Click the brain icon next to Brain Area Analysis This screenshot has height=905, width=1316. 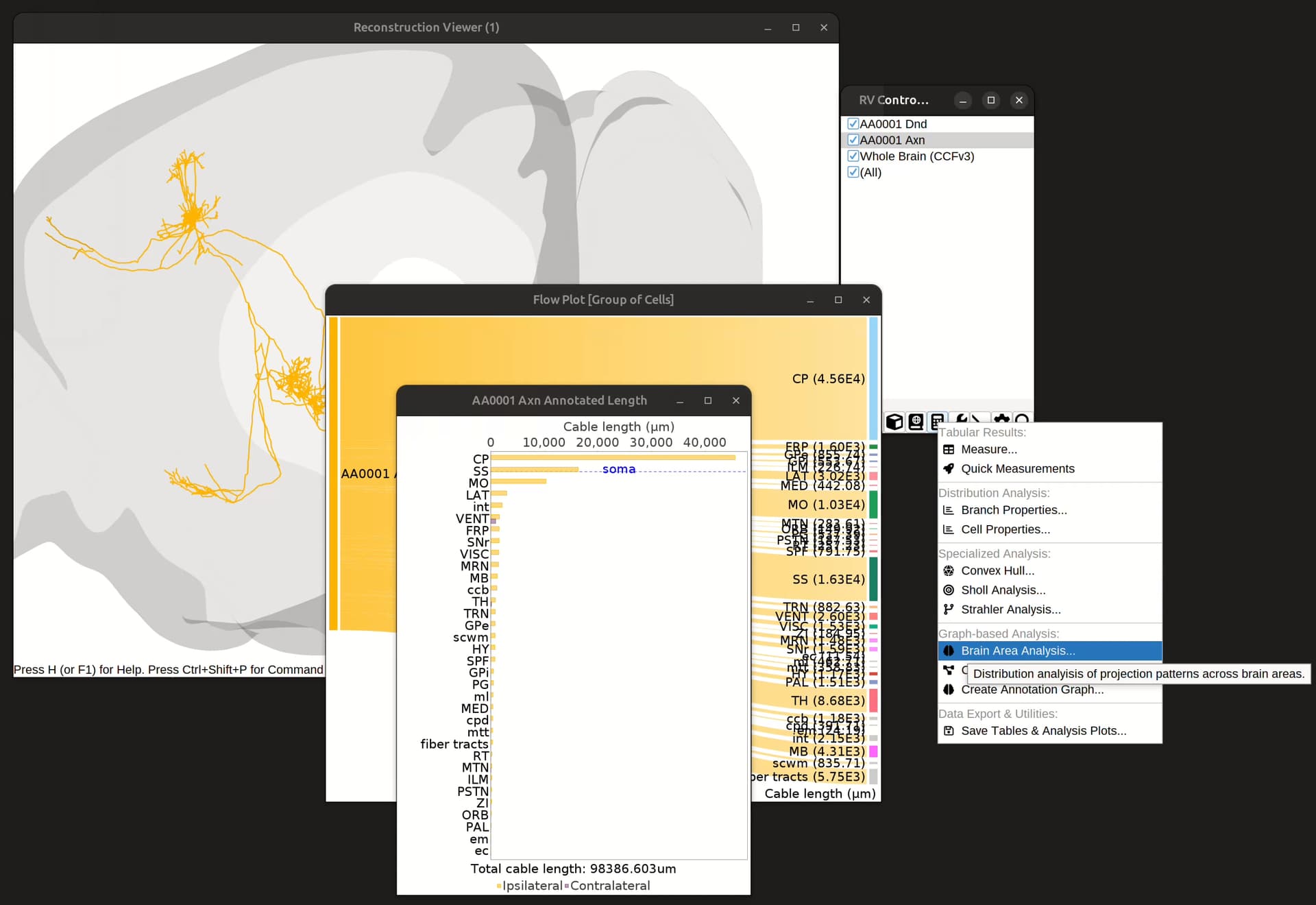[949, 651]
